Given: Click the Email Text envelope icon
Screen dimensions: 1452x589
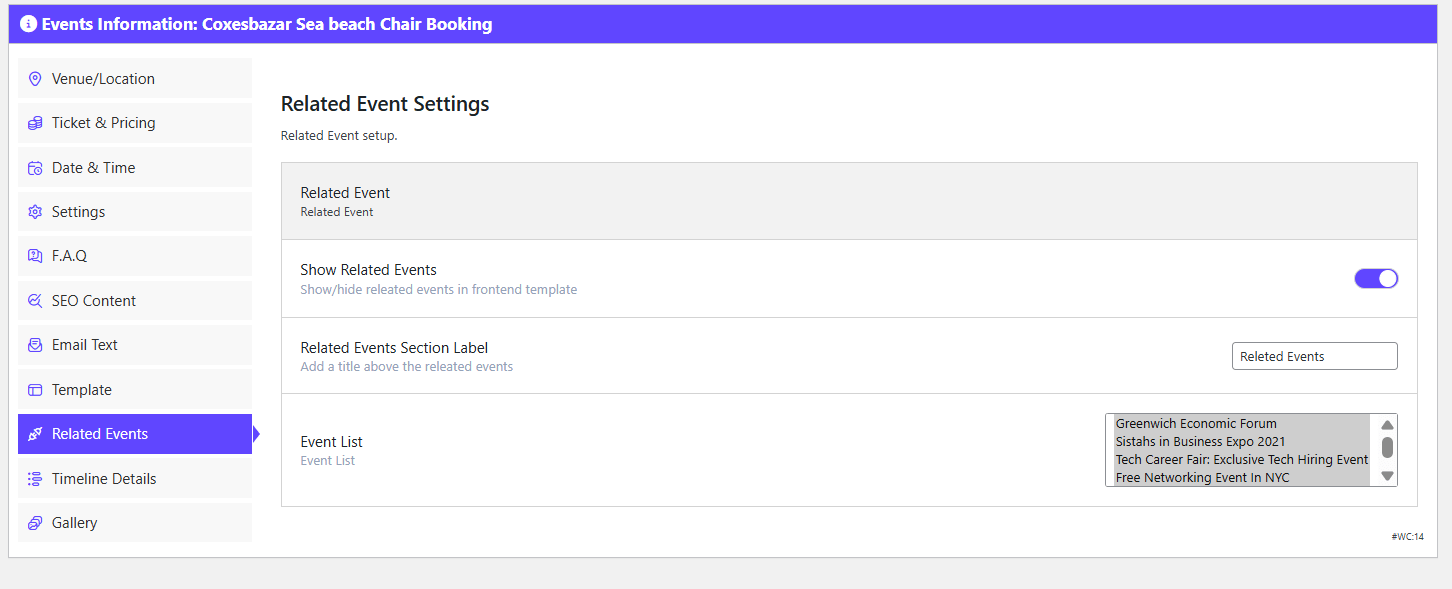Looking at the screenshot, I should (35, 345).
